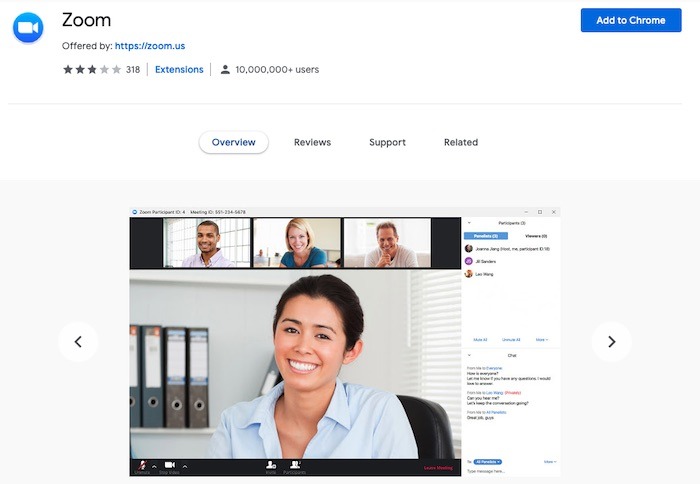Image resolution: width=700 pixels, height=484 pixels.
Task: Click the star rating icons
Action: [92, 70]
